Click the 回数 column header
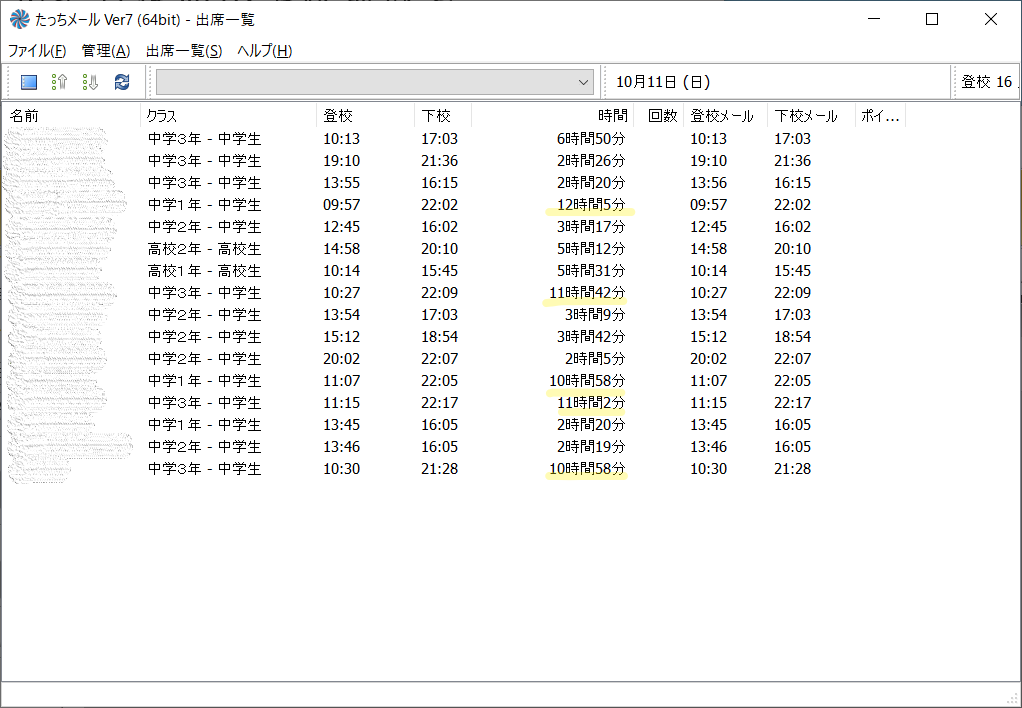The image size is (1022, 708). [x=659, y=116]
